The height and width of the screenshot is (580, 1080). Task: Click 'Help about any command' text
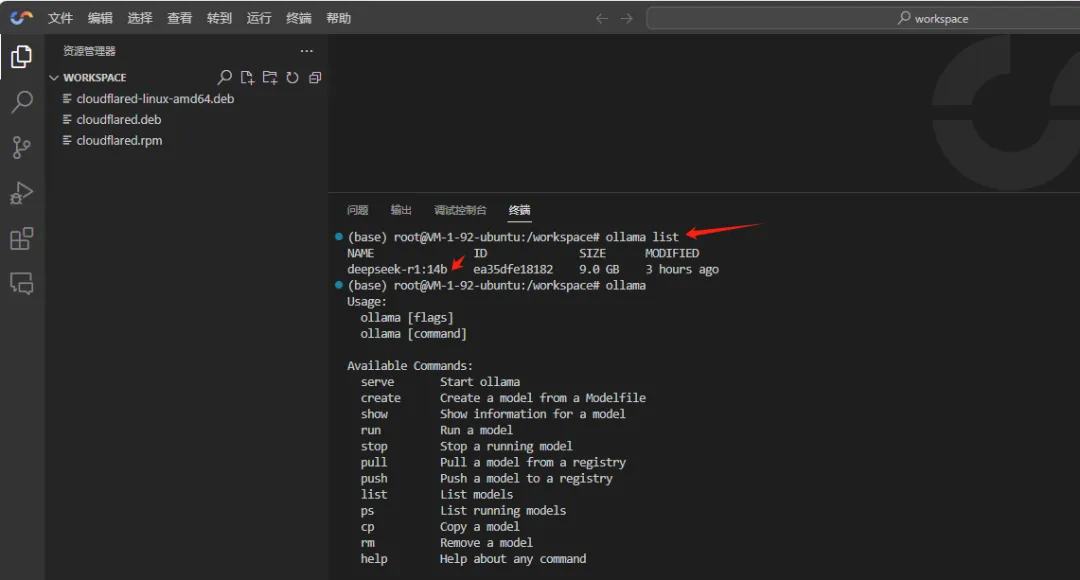513,559
